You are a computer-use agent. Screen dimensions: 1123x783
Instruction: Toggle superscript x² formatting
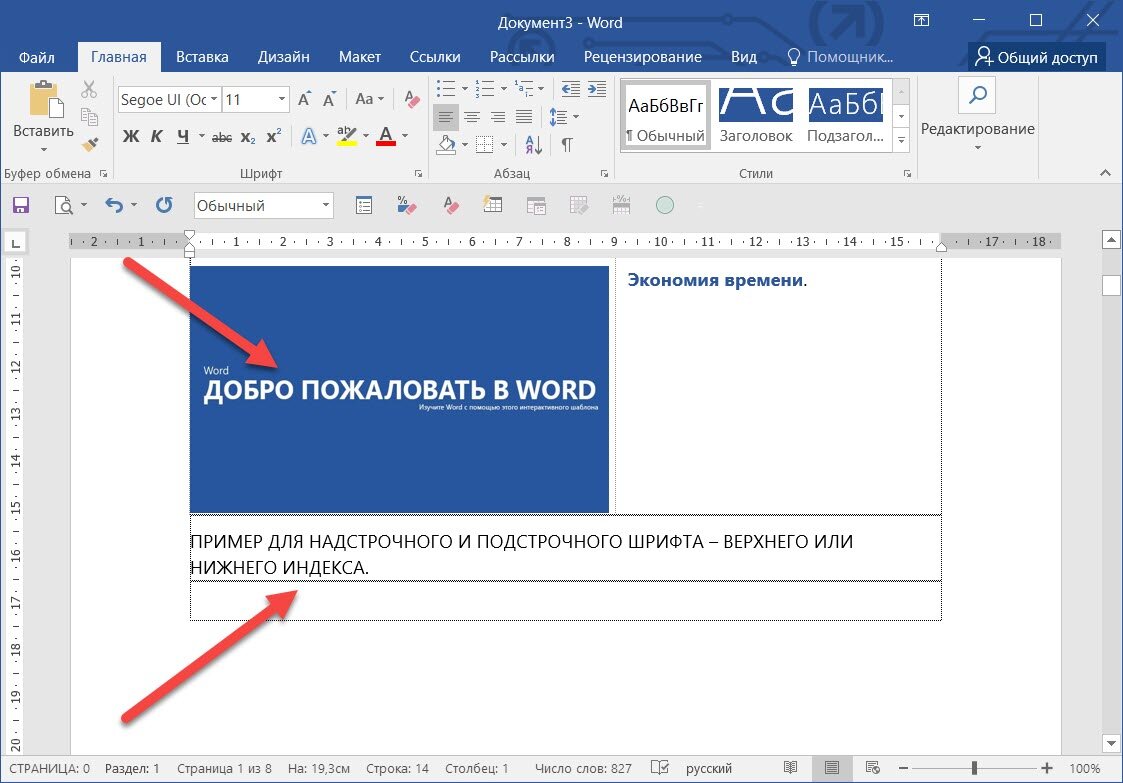[274, 136]
